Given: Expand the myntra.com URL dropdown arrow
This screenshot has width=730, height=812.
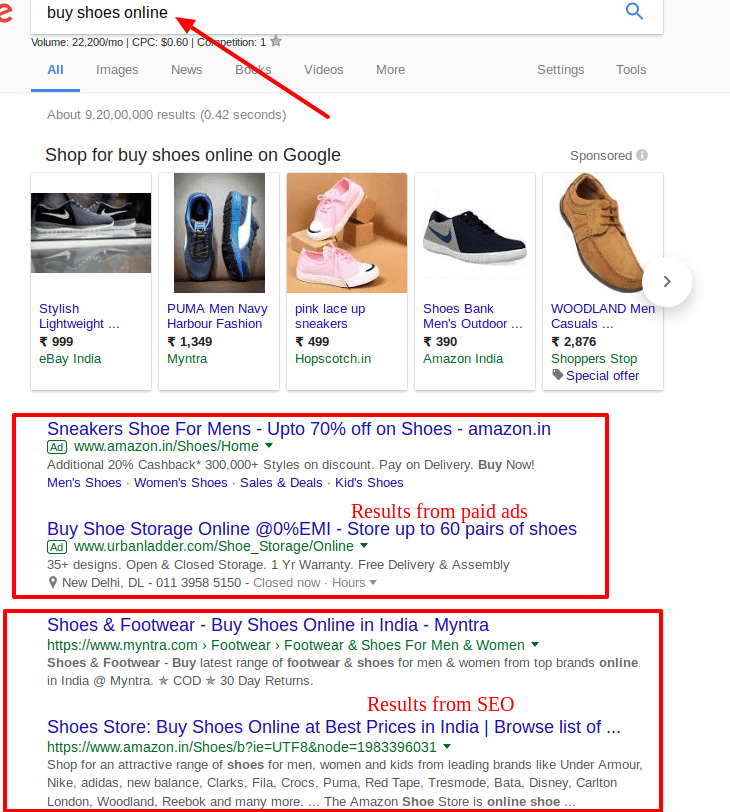Looking at the screenshot, I should (x=535, y=645).
